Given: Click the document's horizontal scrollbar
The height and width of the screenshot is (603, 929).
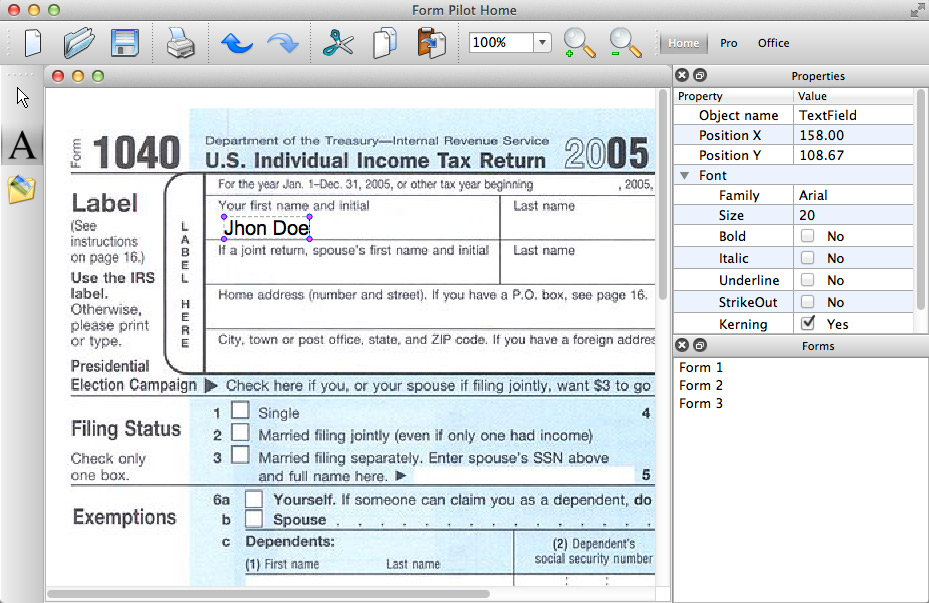Looking at the screenshot, I should pos(268,594).
